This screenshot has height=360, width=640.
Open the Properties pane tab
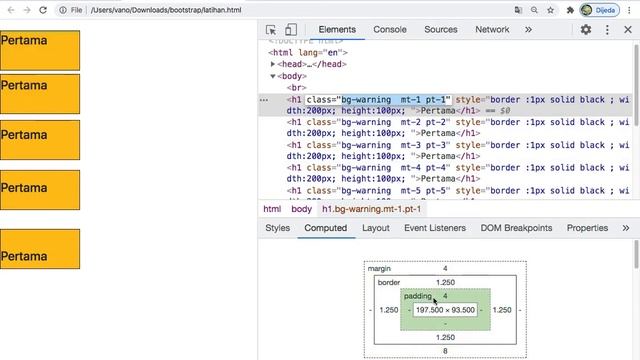[x=587, y=228]
